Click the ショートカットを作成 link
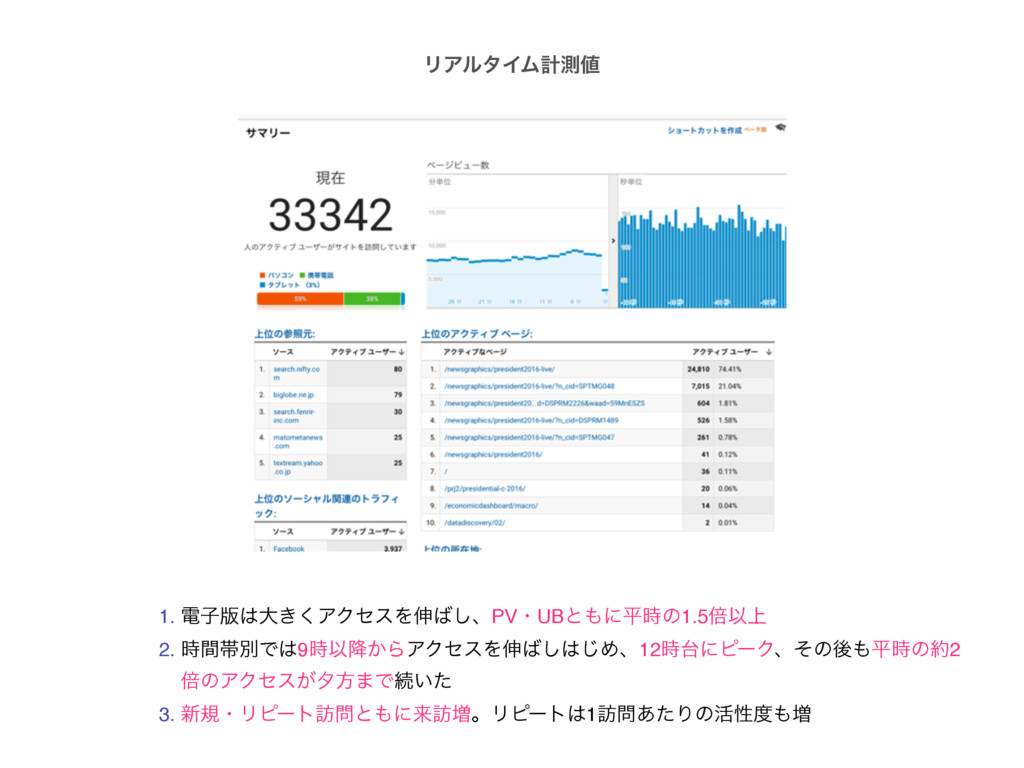1024x768 pixels. tap(704, 131)
